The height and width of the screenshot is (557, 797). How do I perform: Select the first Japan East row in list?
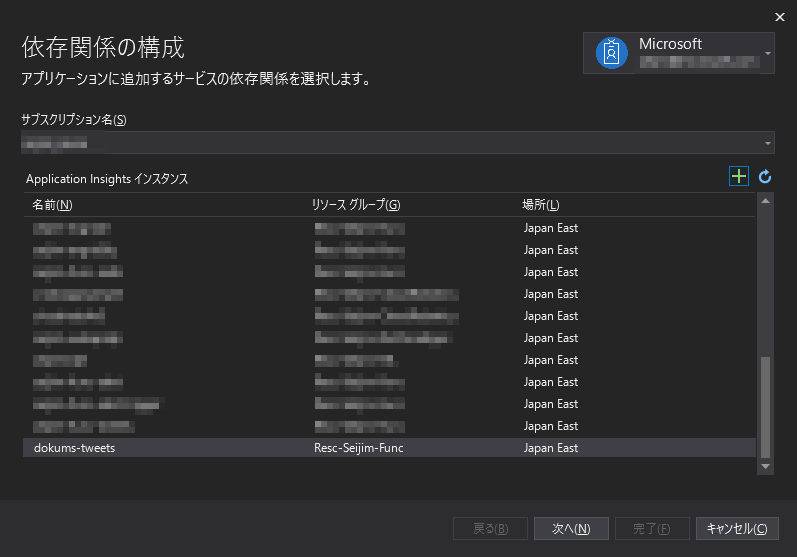click(389, 228)
